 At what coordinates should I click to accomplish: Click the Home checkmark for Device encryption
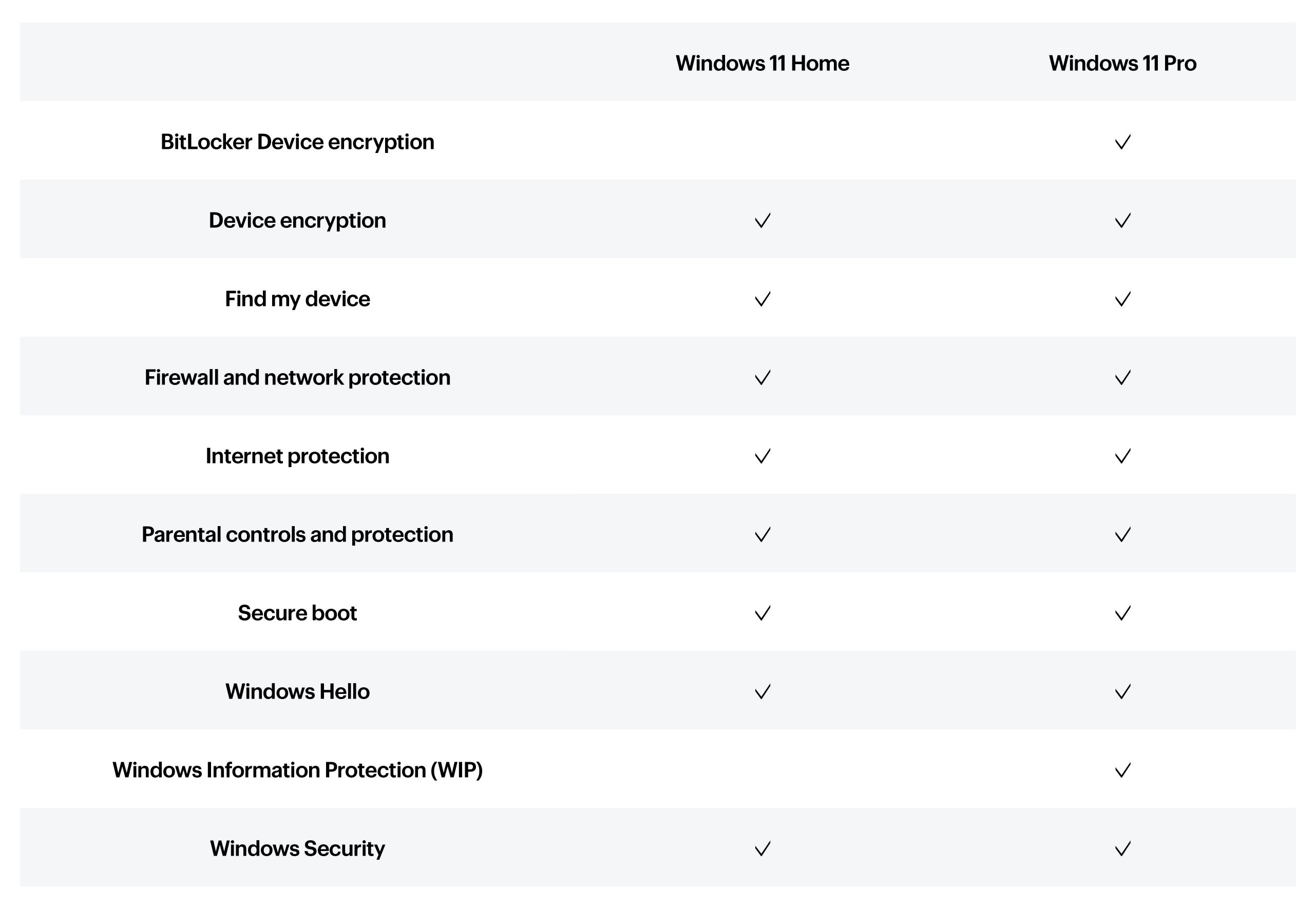coord(762,220)
